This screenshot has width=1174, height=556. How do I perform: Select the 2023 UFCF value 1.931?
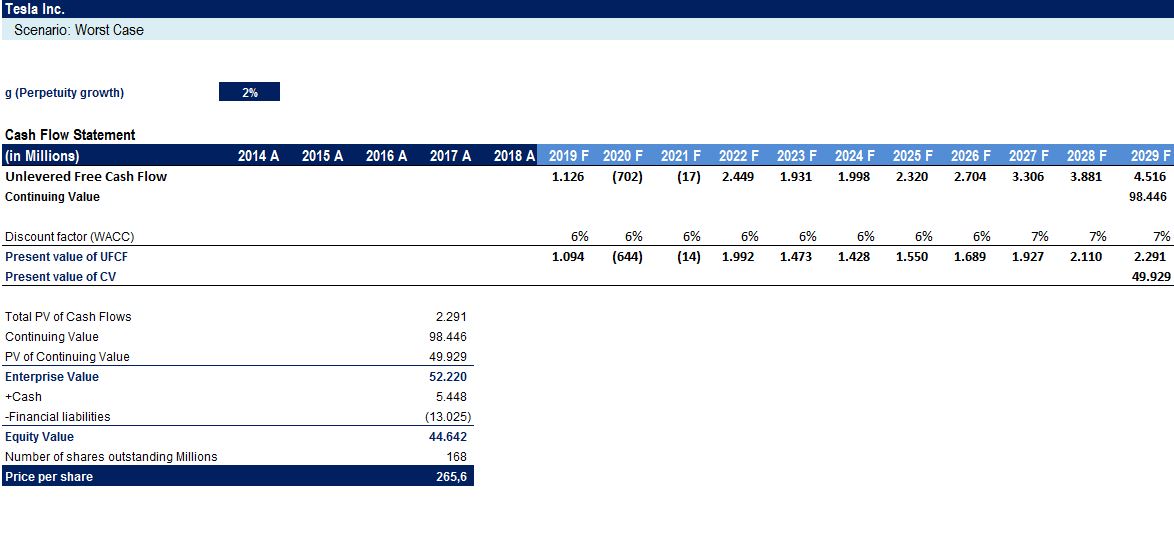tap(796, 177)
